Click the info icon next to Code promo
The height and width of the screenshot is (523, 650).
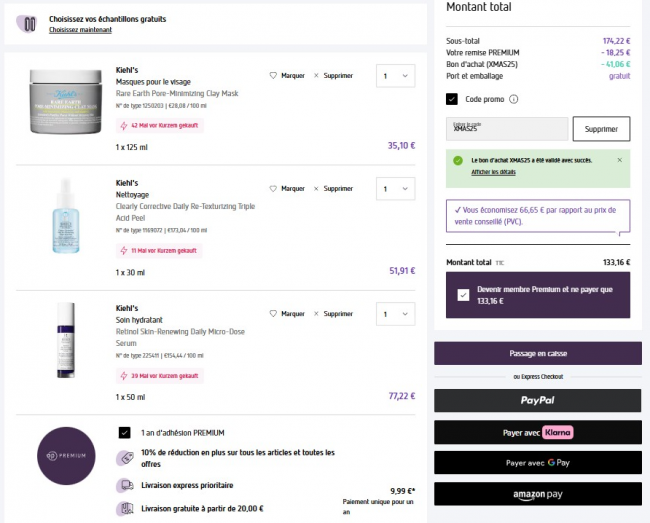pyautogui.click(x=514, y=99)
